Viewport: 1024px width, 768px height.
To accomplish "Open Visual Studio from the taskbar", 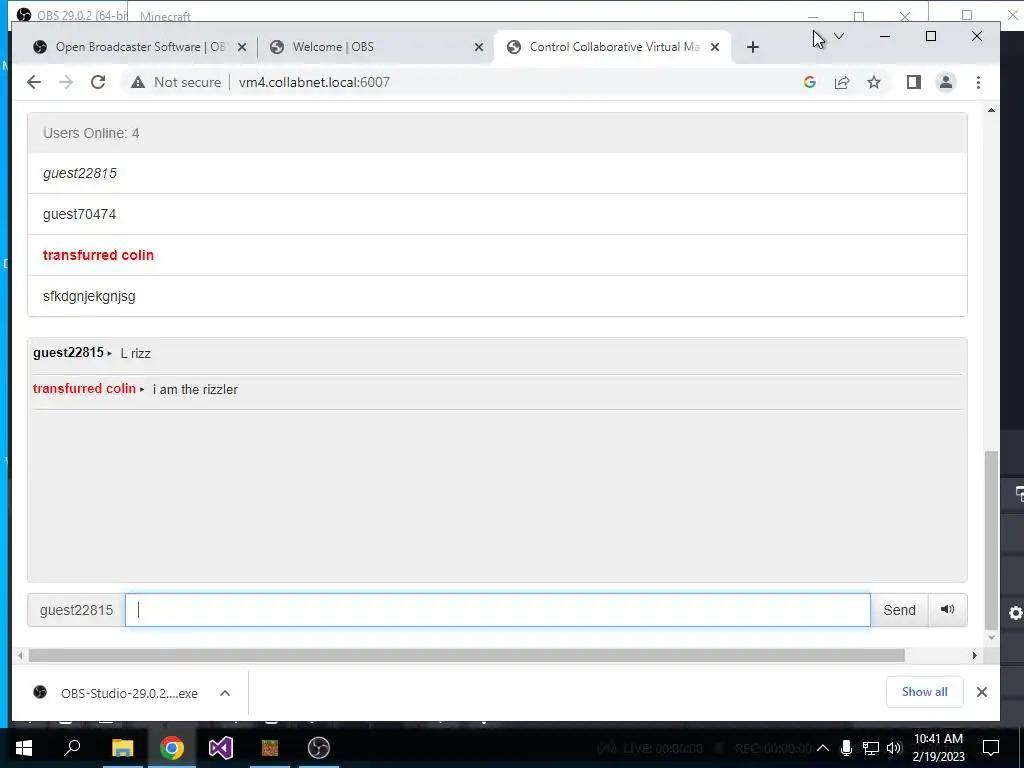I will tap(221, 748).
